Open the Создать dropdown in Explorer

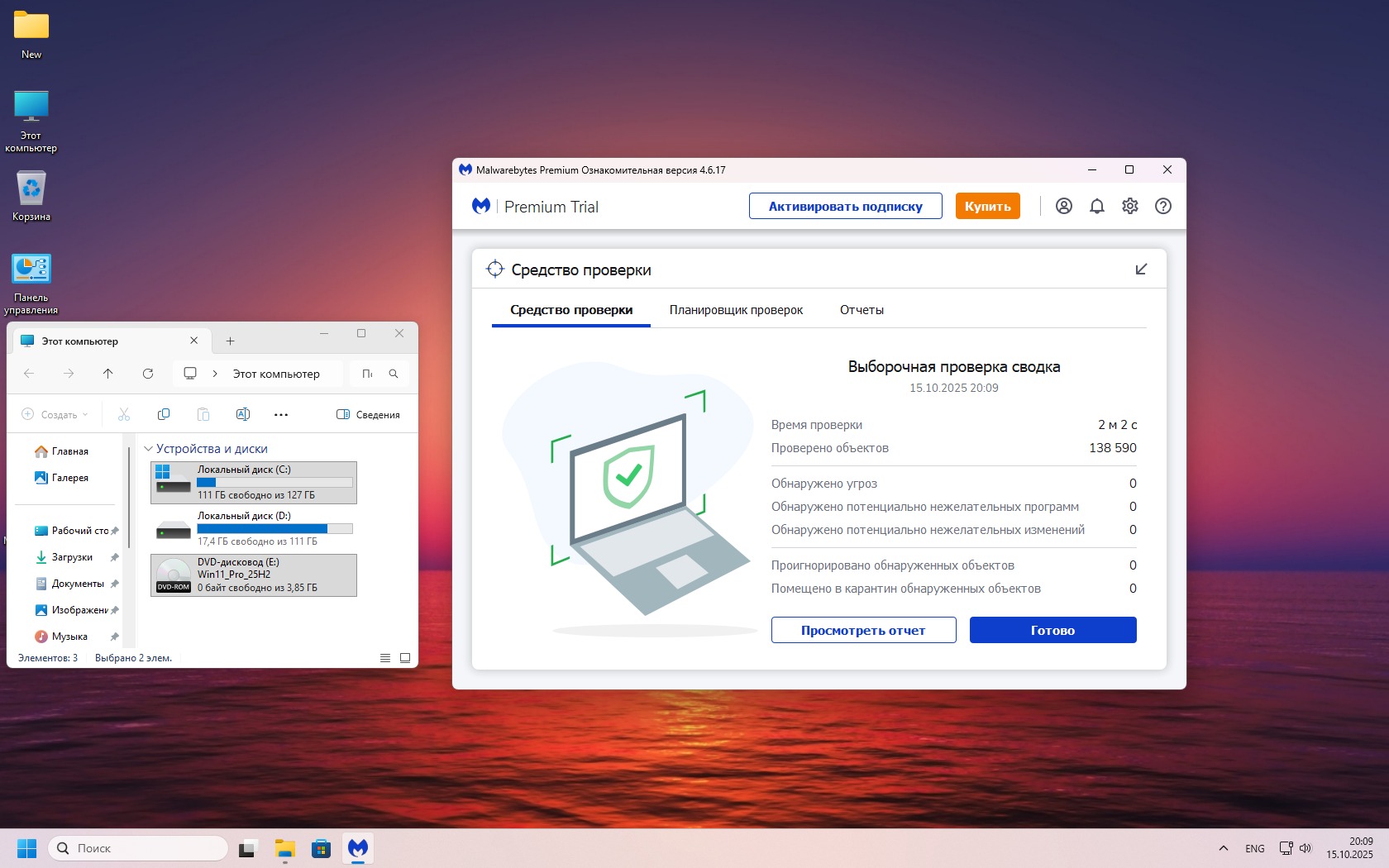[x=55, y=414]
